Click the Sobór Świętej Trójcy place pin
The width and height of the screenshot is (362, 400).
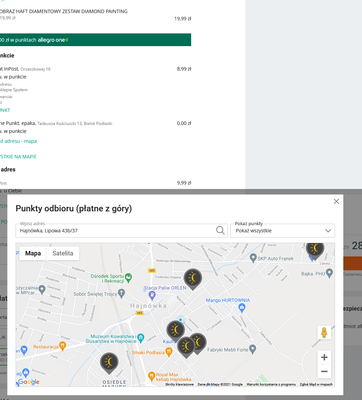[x=121, y=293]
